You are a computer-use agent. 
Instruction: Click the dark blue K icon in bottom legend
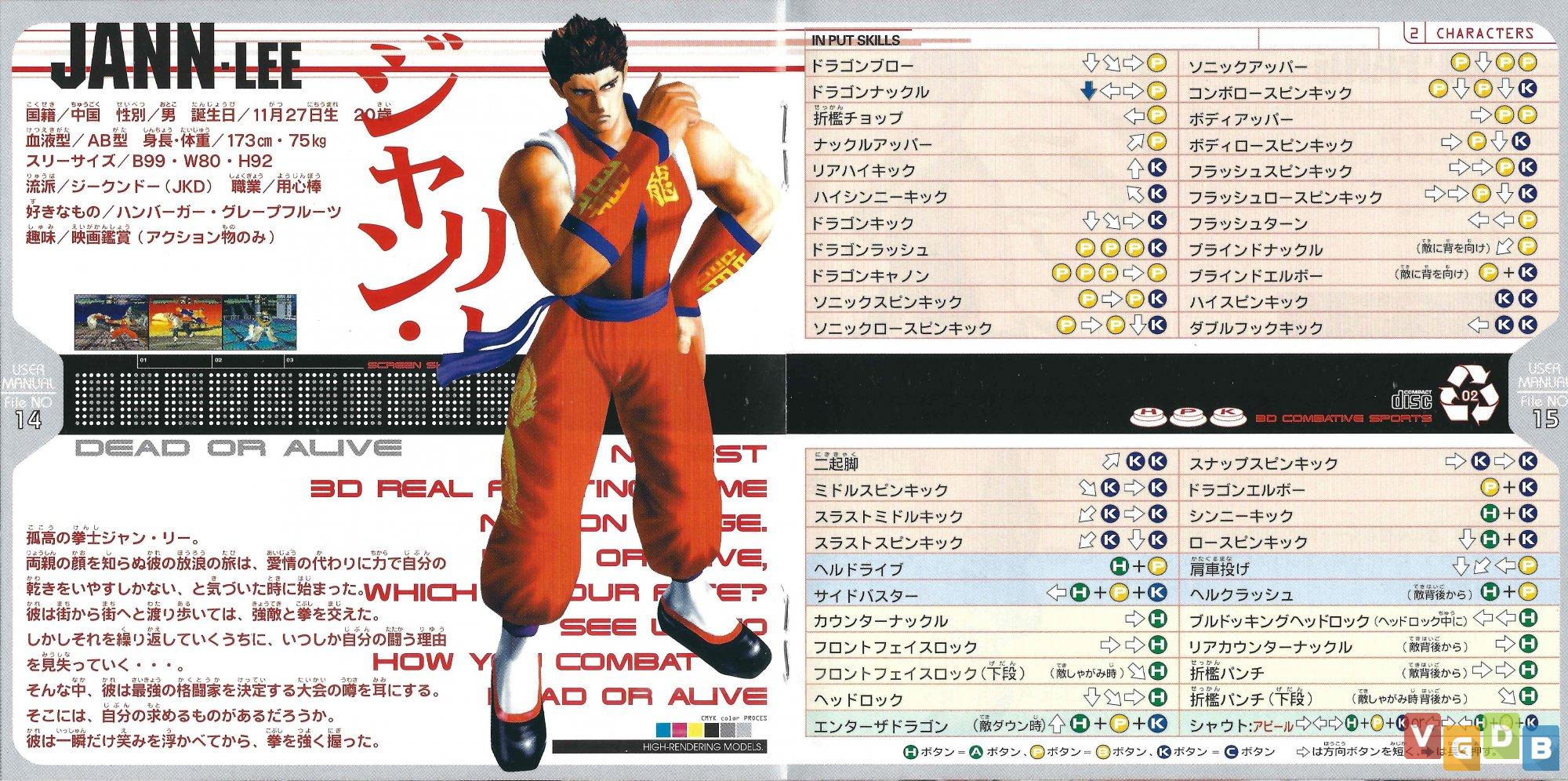pyautogui.click(x=1164, y=752)
